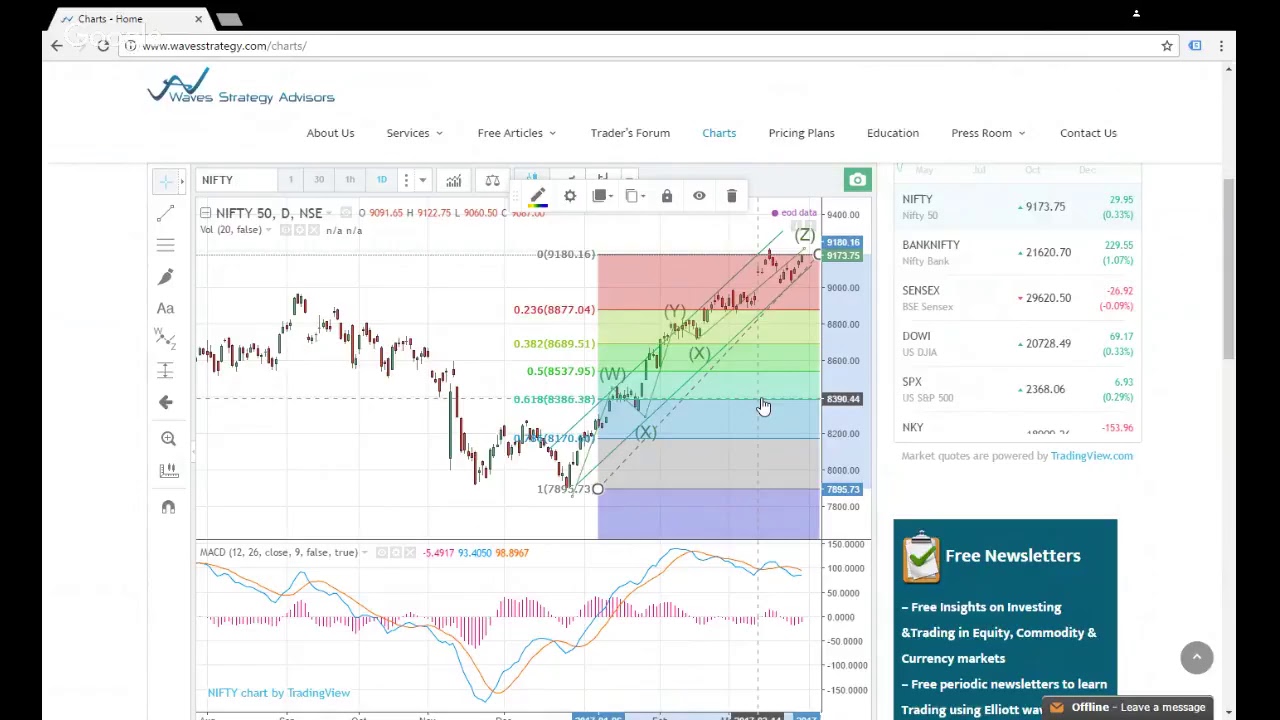Switch to 30 minute interval
Screen dimensions: 1280x720
pos(319,180)
